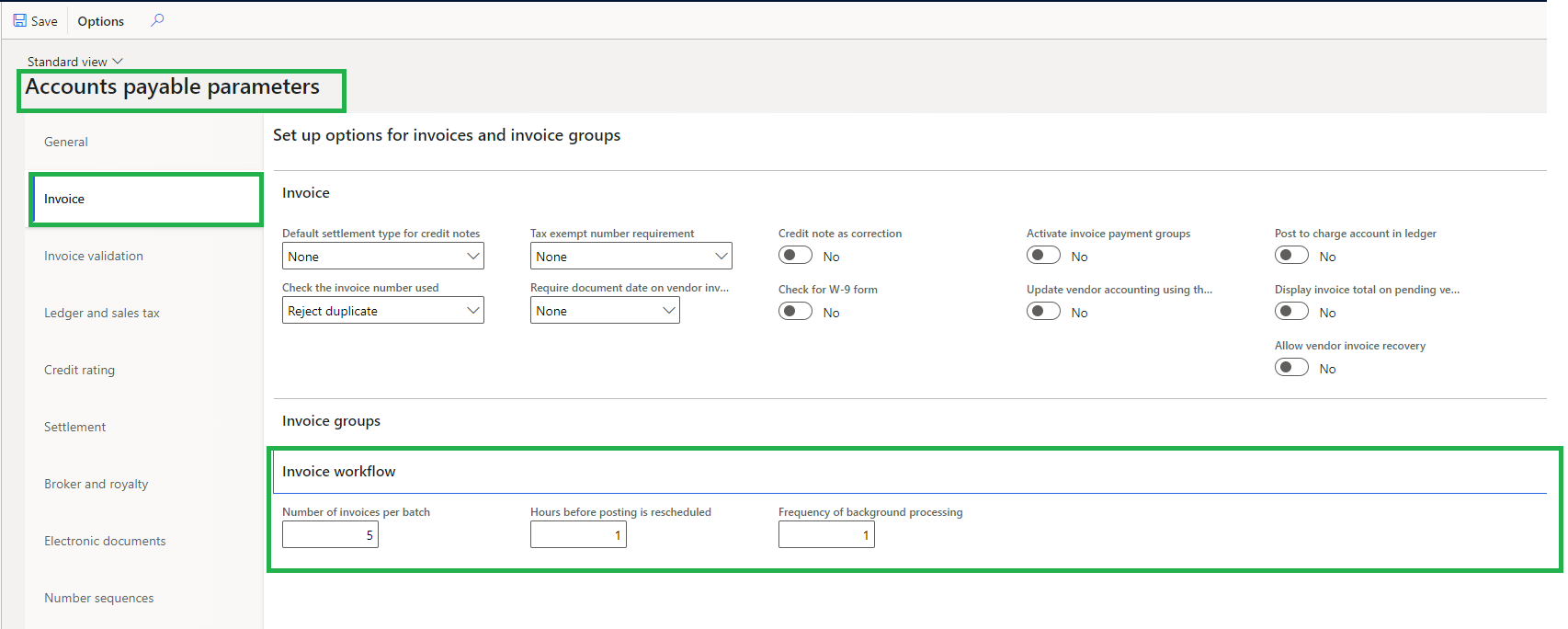This screenshot has height=629, width=1568.
Task: Click the Save disk icon
Action: point(20,20)
